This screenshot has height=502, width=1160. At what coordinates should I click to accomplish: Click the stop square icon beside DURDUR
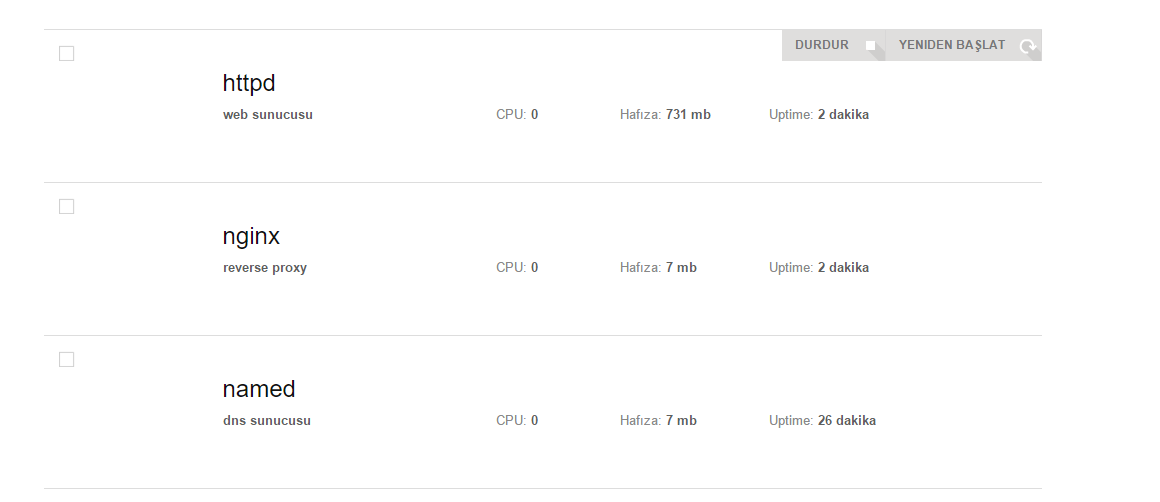871,46
